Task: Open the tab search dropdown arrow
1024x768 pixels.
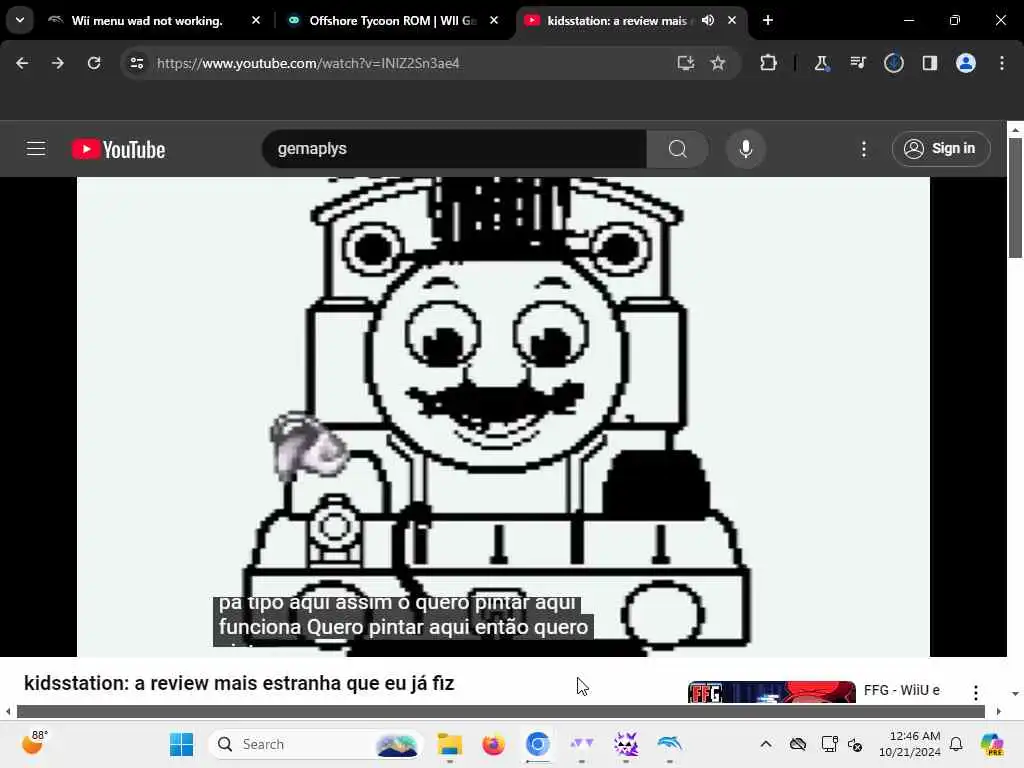Action: pyautogui.click(x=20, y=20)
